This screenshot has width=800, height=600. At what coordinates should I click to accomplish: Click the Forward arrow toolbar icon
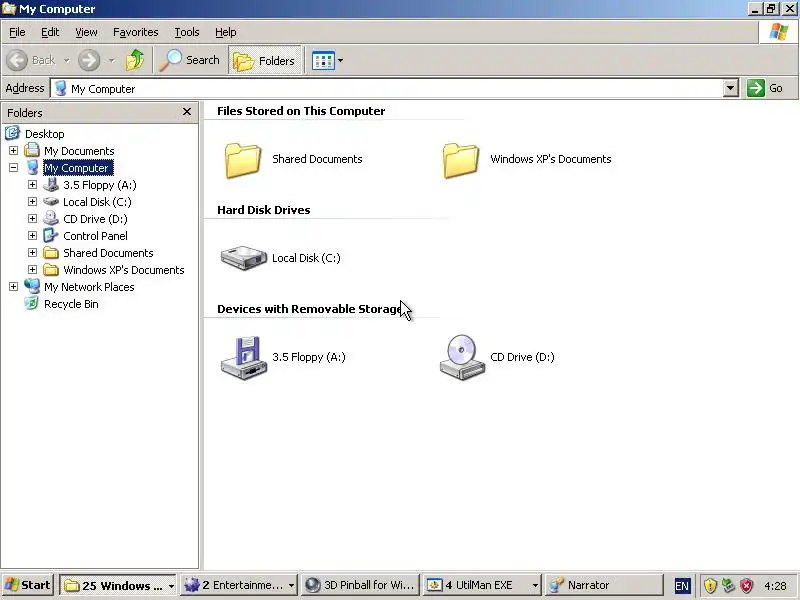[x=89, y=60]
